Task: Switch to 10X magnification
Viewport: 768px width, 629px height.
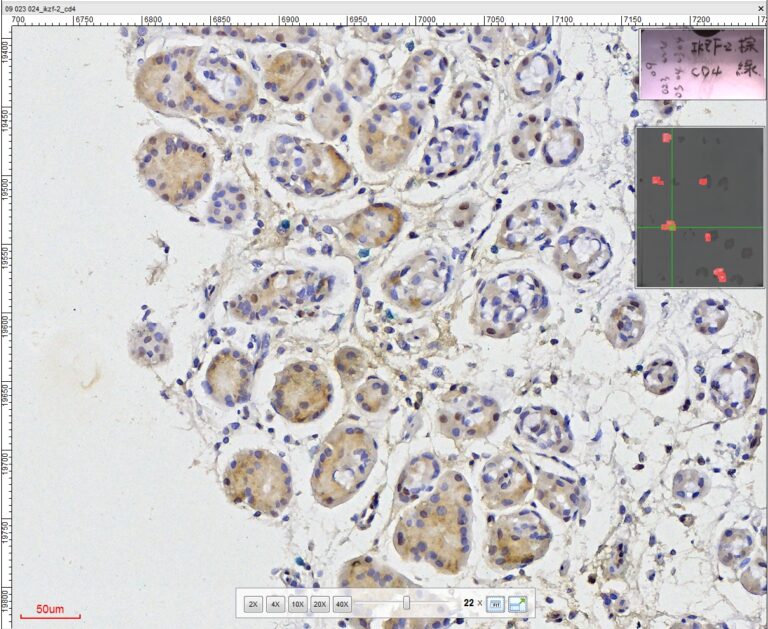Action: (x=297, y=604)
